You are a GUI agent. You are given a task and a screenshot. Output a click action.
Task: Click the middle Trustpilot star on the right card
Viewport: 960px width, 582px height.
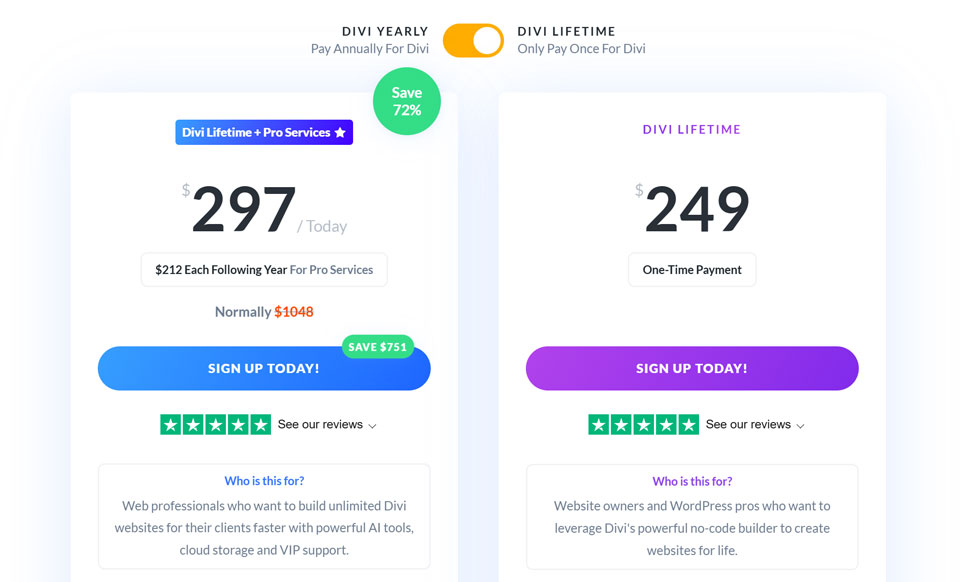point(643,424)
